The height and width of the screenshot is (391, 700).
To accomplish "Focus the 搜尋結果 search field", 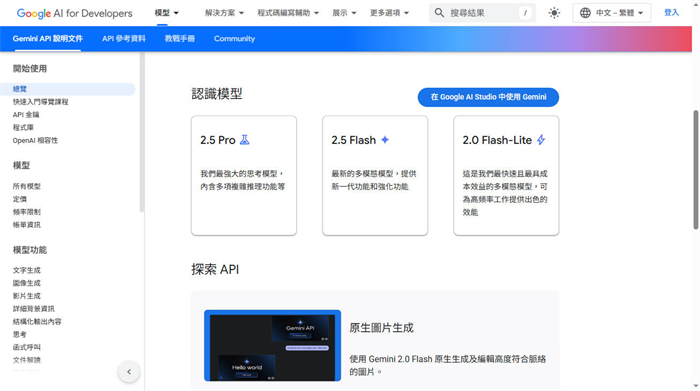I will [483, 13].
